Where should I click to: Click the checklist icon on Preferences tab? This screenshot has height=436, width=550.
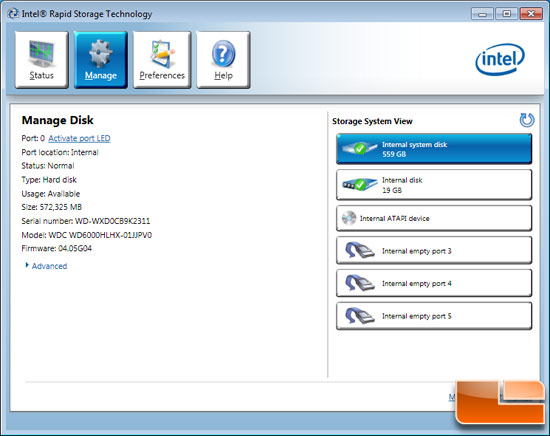[162, 53]
